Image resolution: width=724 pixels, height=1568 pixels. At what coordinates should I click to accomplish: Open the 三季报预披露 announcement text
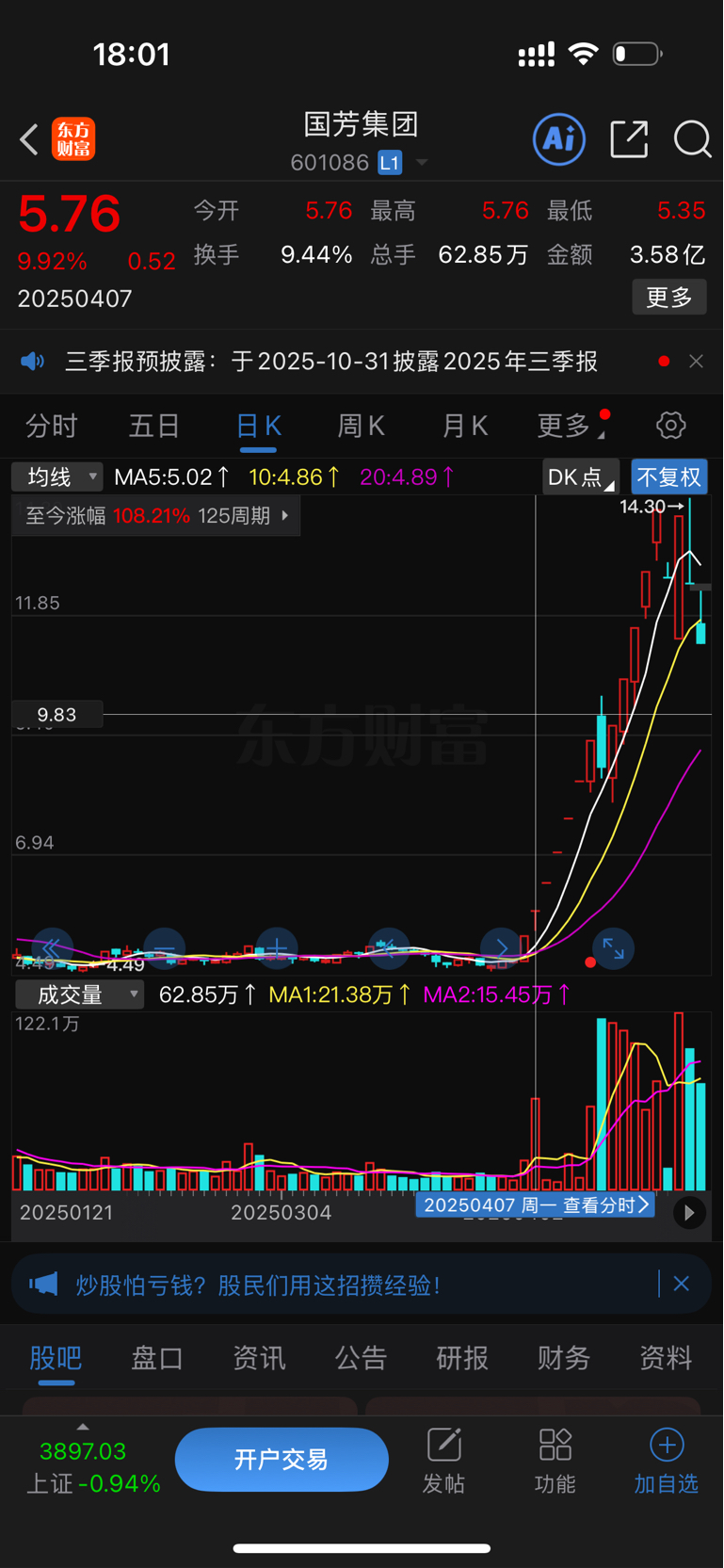pyautogui.click(x=331, y=362)
